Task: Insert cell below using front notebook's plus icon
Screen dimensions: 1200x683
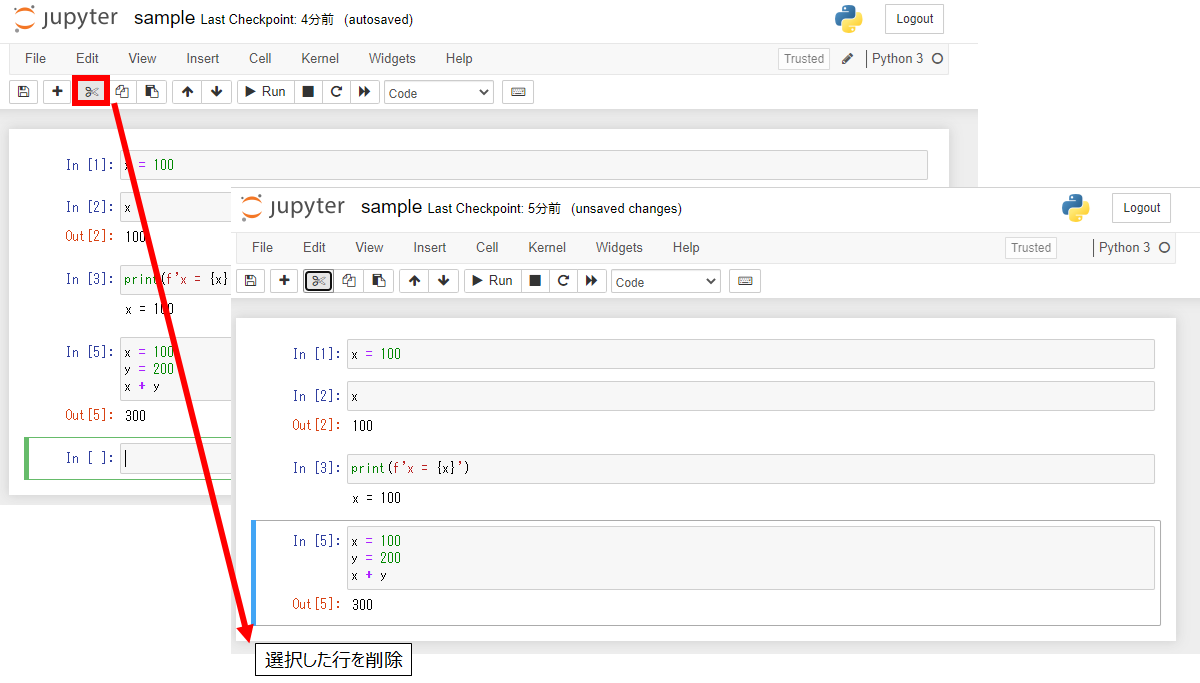Action: 285,281
